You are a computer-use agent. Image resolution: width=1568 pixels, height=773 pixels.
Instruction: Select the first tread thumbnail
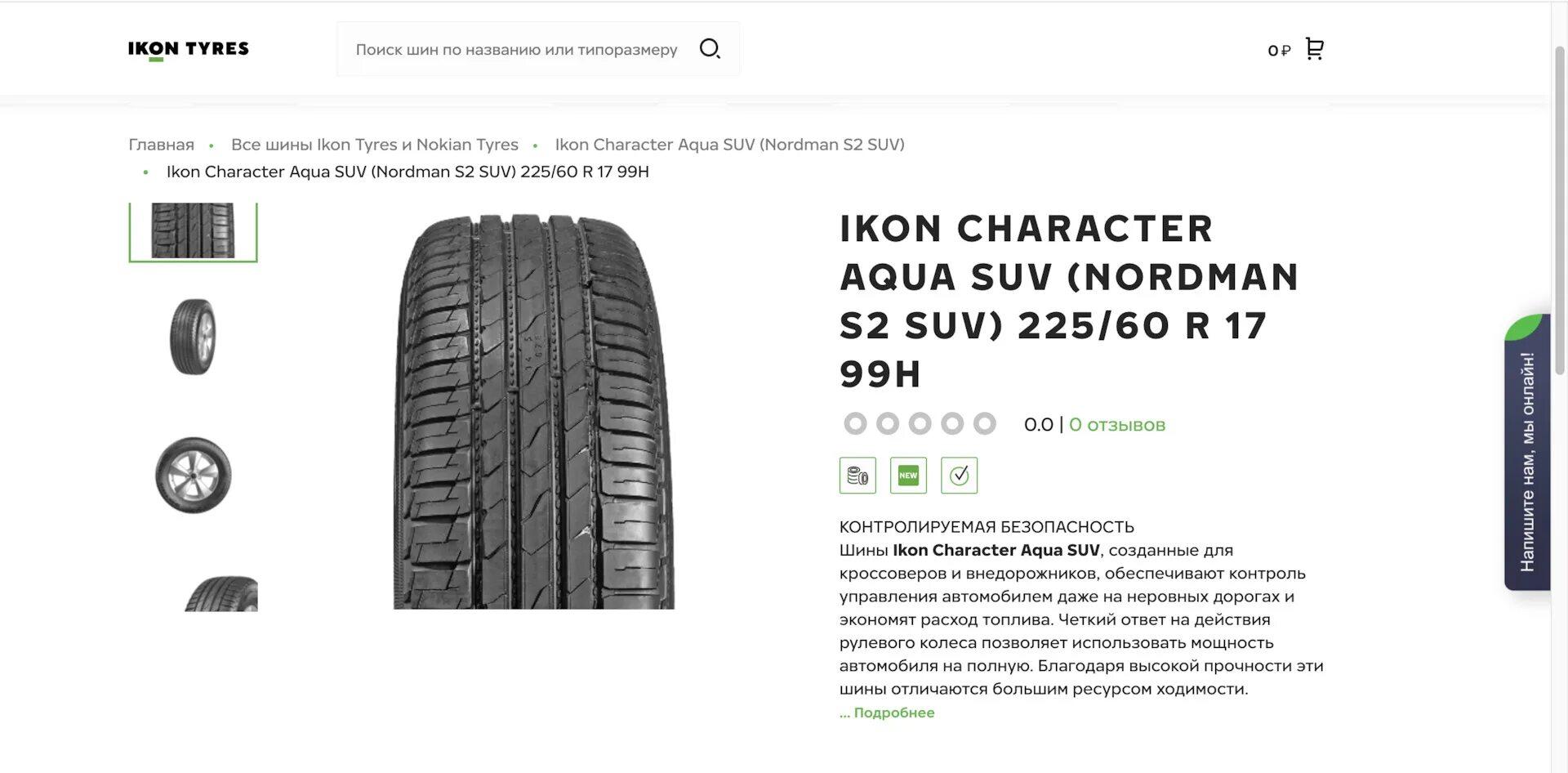tap(193, 231)
